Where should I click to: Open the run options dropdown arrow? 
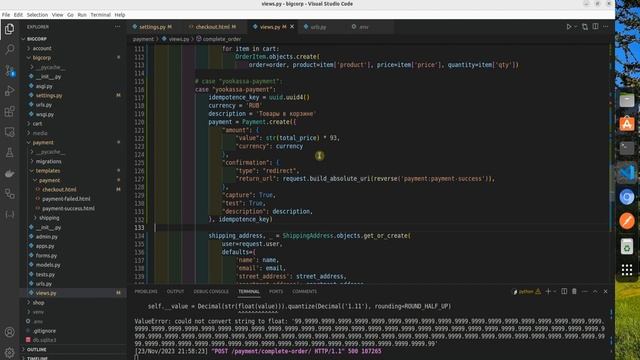(x=576, y=27)
